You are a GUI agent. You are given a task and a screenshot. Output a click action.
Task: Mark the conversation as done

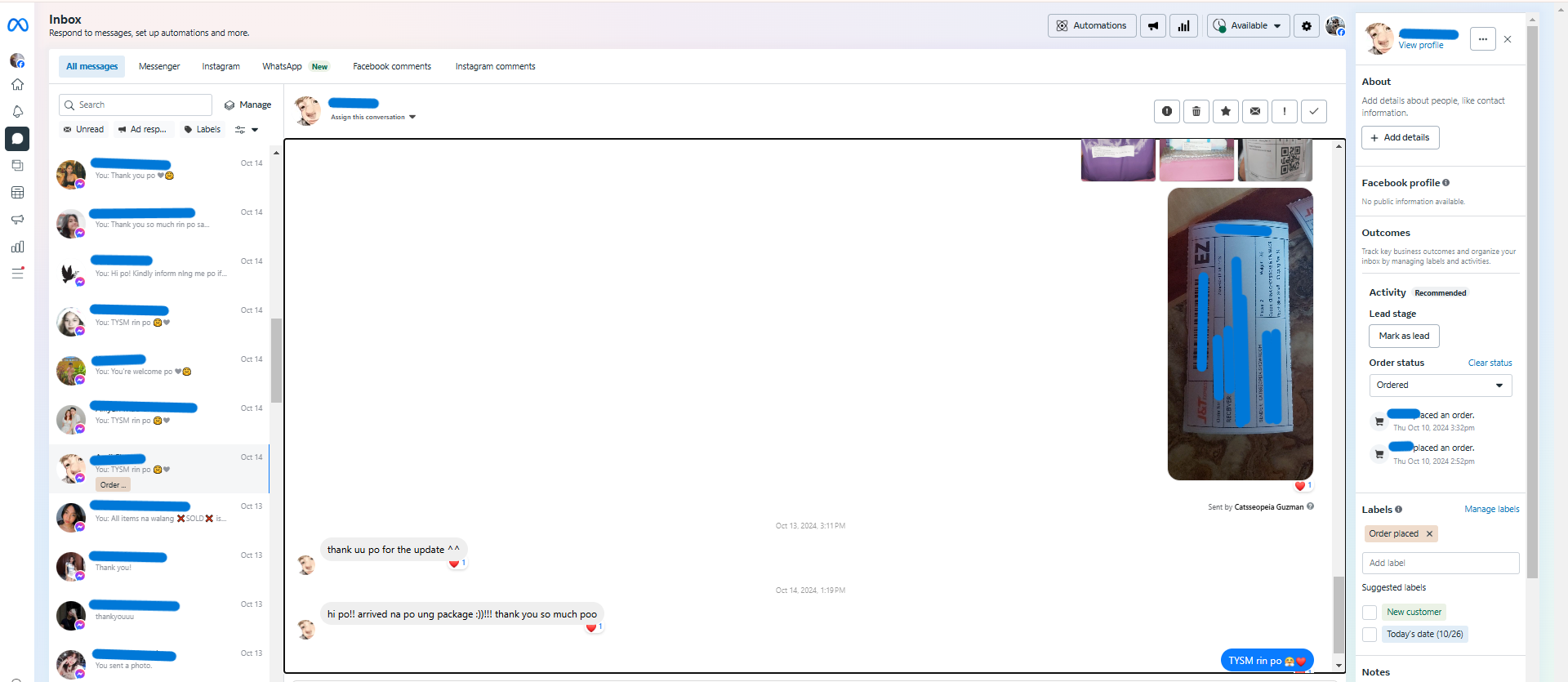coord(1314,111)
